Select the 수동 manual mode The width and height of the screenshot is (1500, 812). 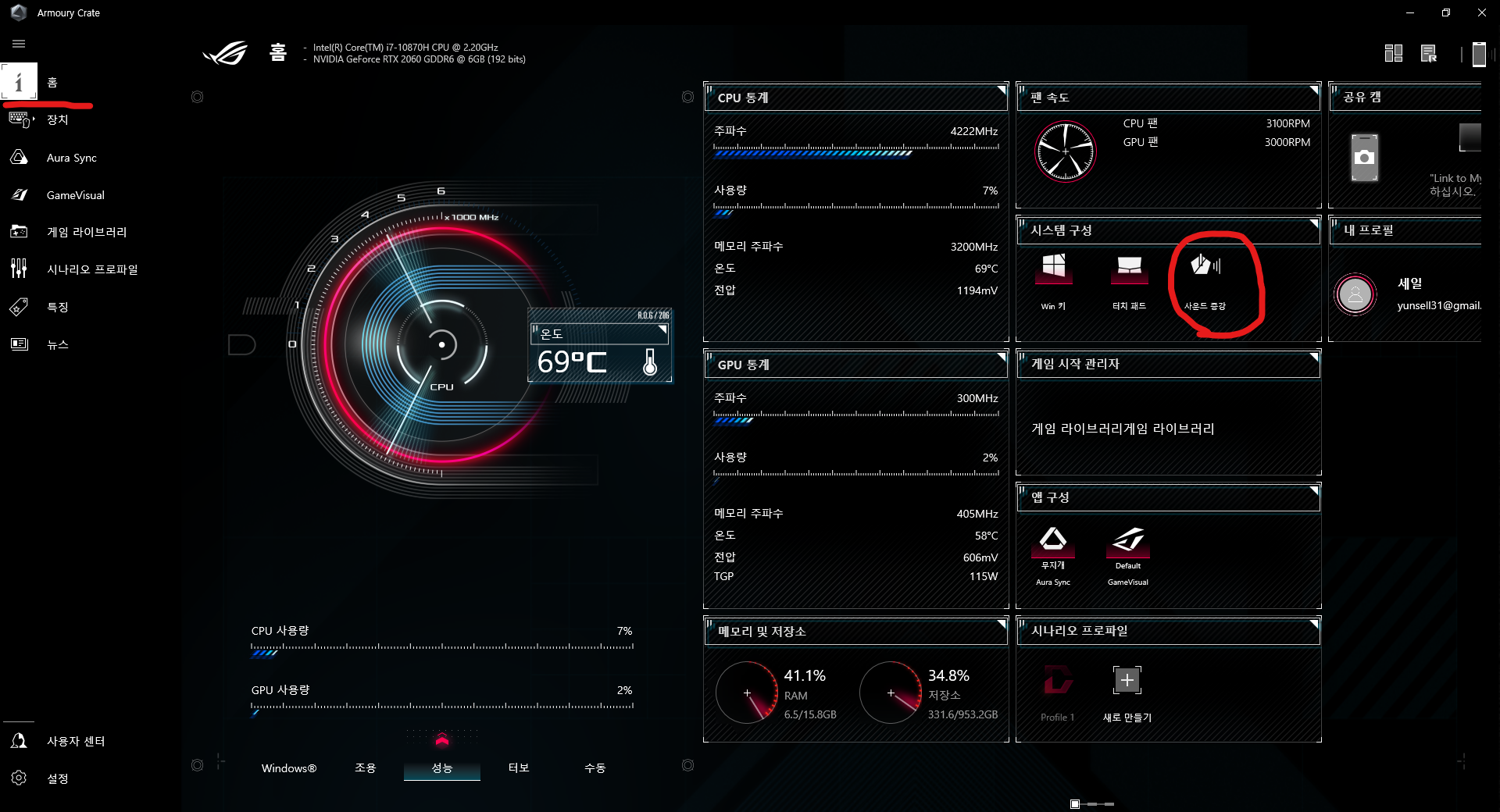[x=595, y=768]
